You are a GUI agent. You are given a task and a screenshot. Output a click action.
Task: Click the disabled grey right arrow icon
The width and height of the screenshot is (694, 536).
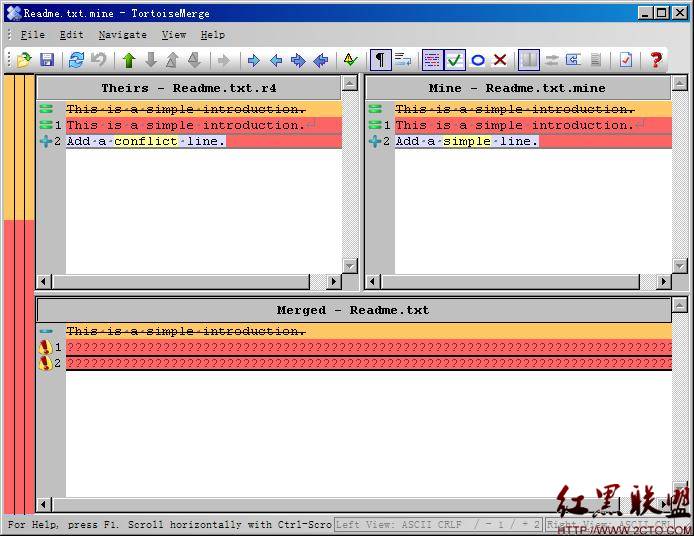[x=224, y=60]
